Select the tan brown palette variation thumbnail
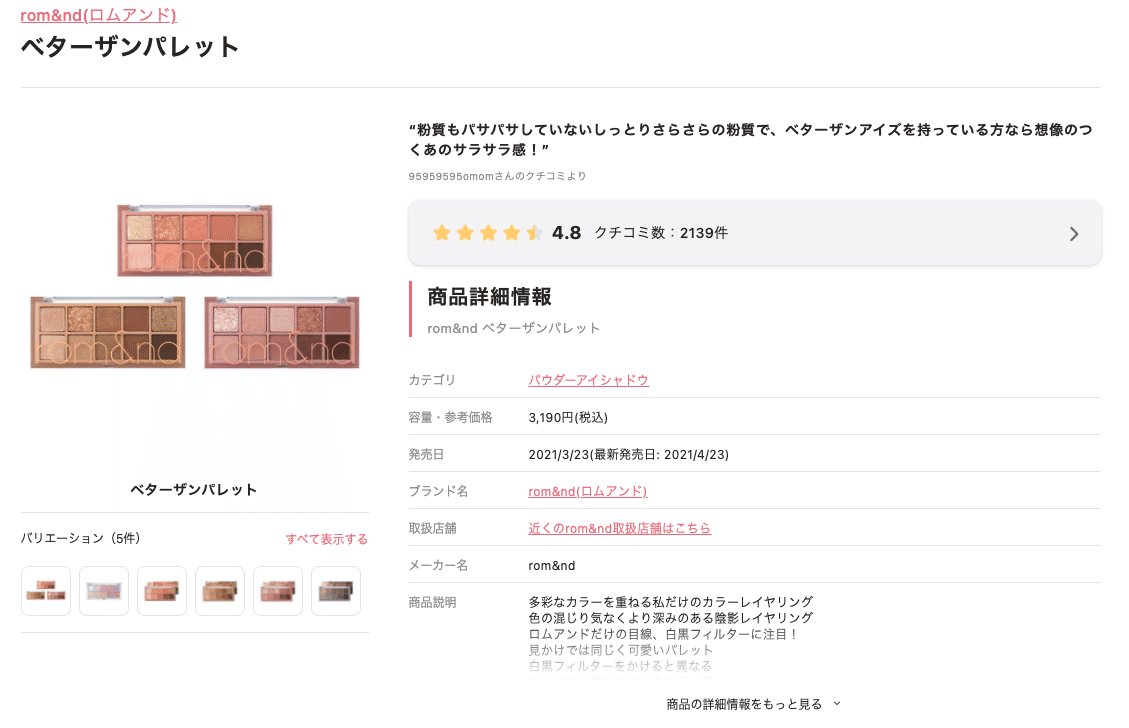 [x=220, y=591]
